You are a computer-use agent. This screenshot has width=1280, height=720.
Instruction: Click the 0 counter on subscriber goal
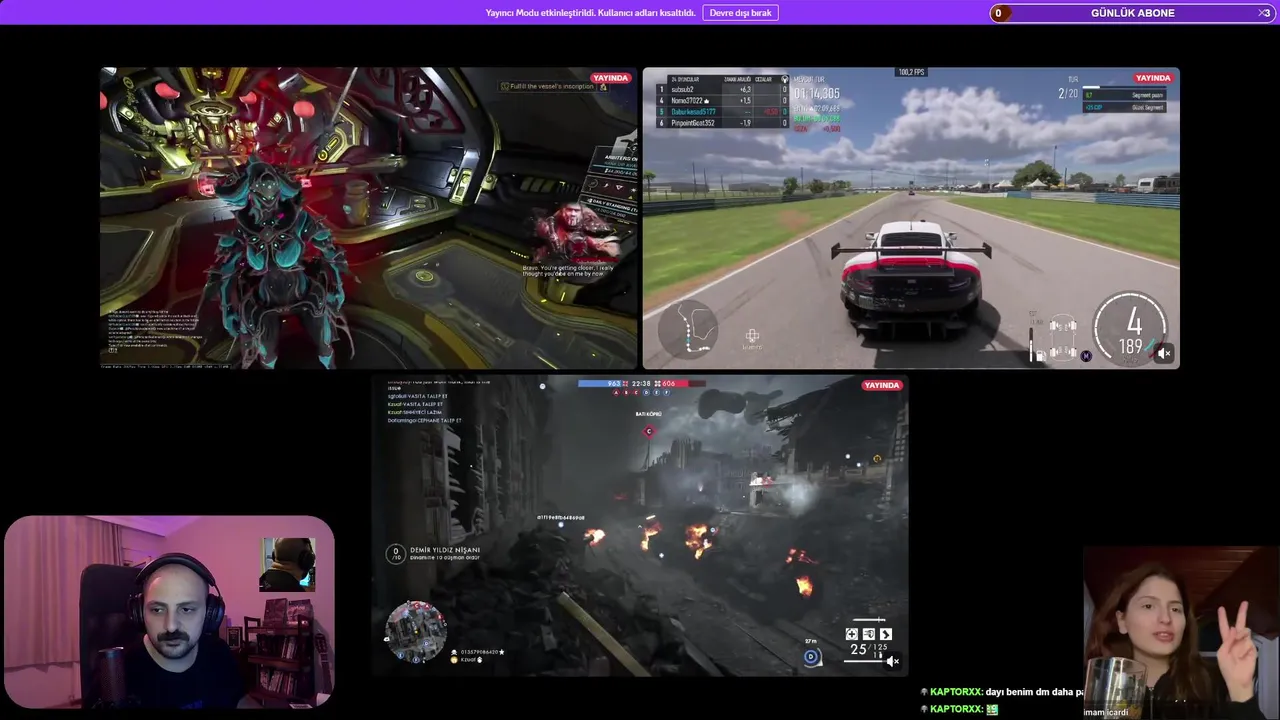[x=998, y=13]
